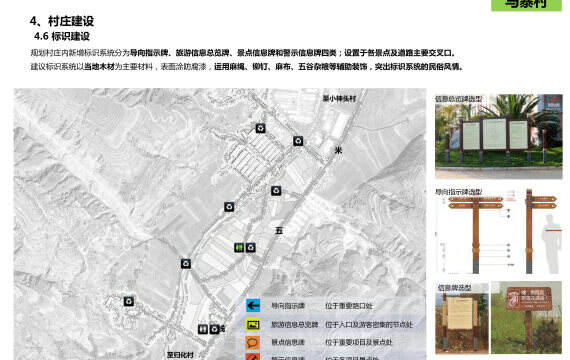
Task: Open the brown warning sign photo on grass
Action: (x=526, y=317)
